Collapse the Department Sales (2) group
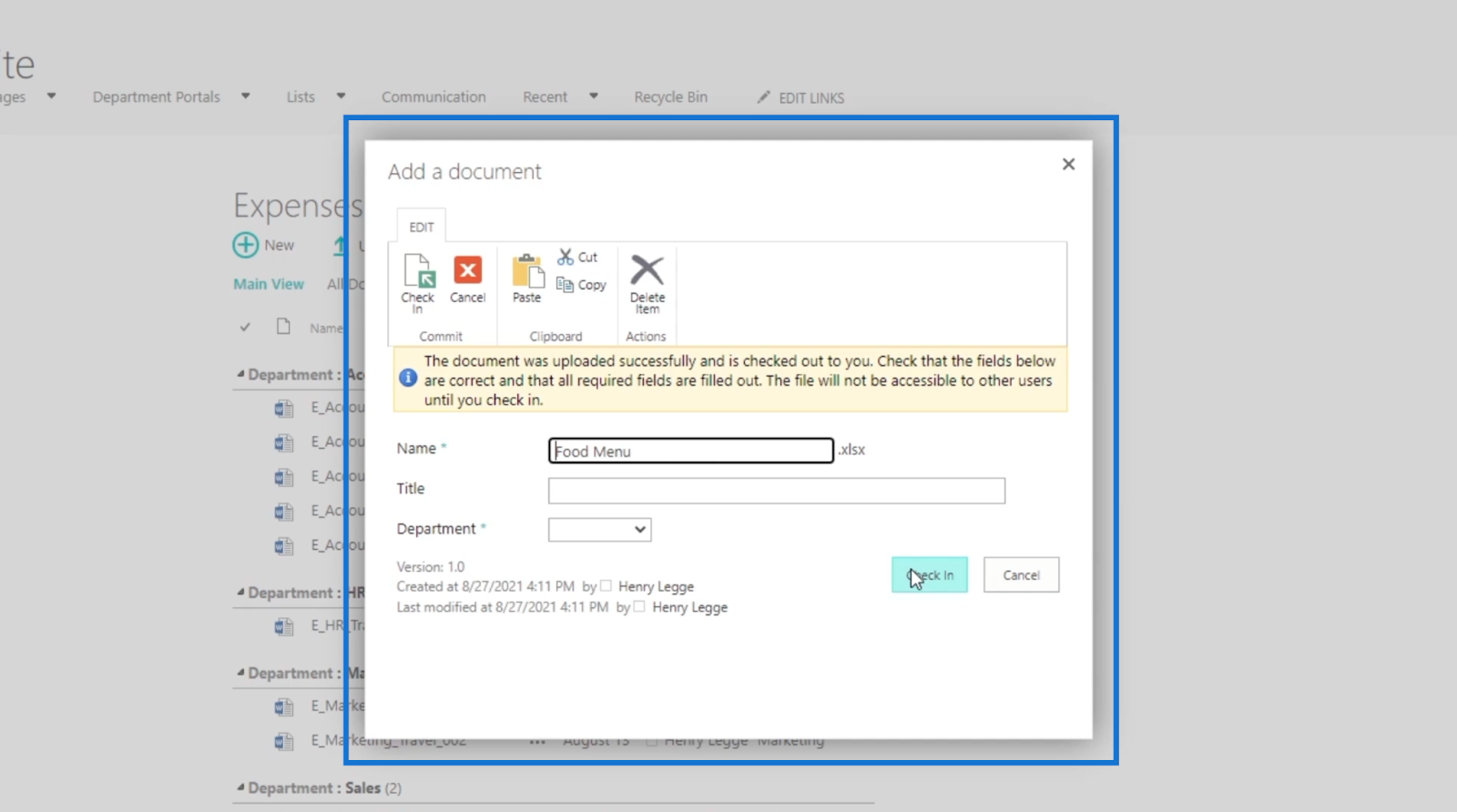This screenshot has width=1457, height=812. 240,787
